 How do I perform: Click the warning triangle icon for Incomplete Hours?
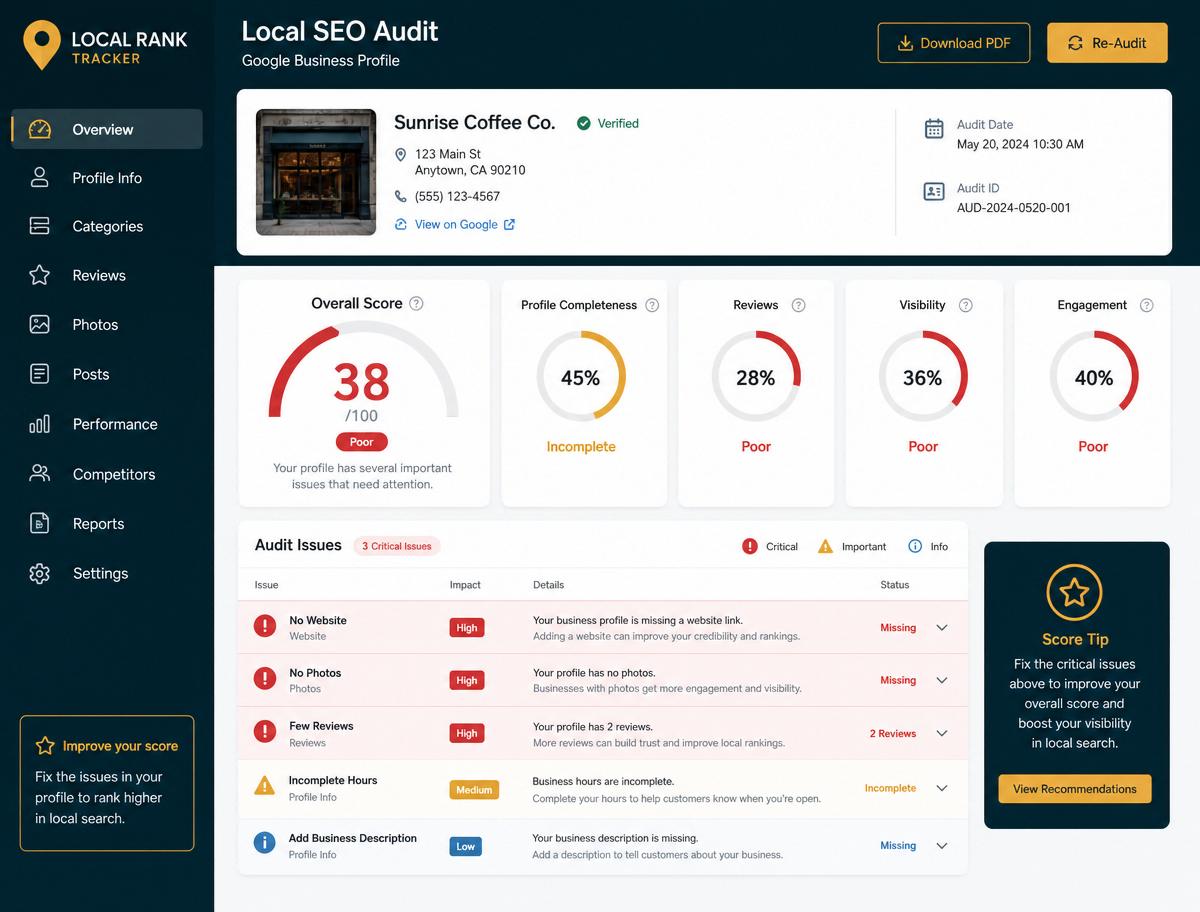click(x=264, y=786)
